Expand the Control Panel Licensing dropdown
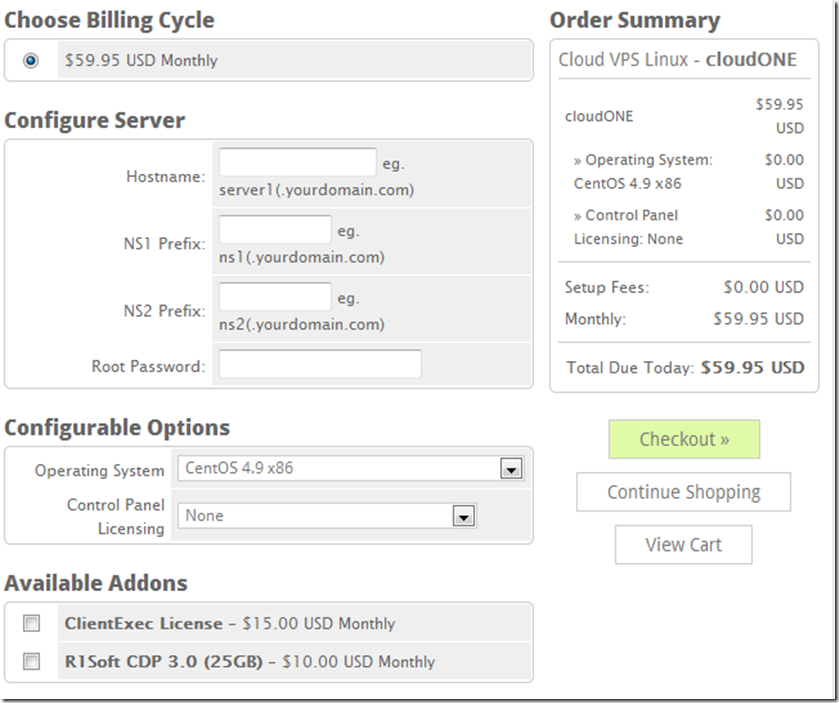This screenshot has width=839, height=703. tap(327, 516)
